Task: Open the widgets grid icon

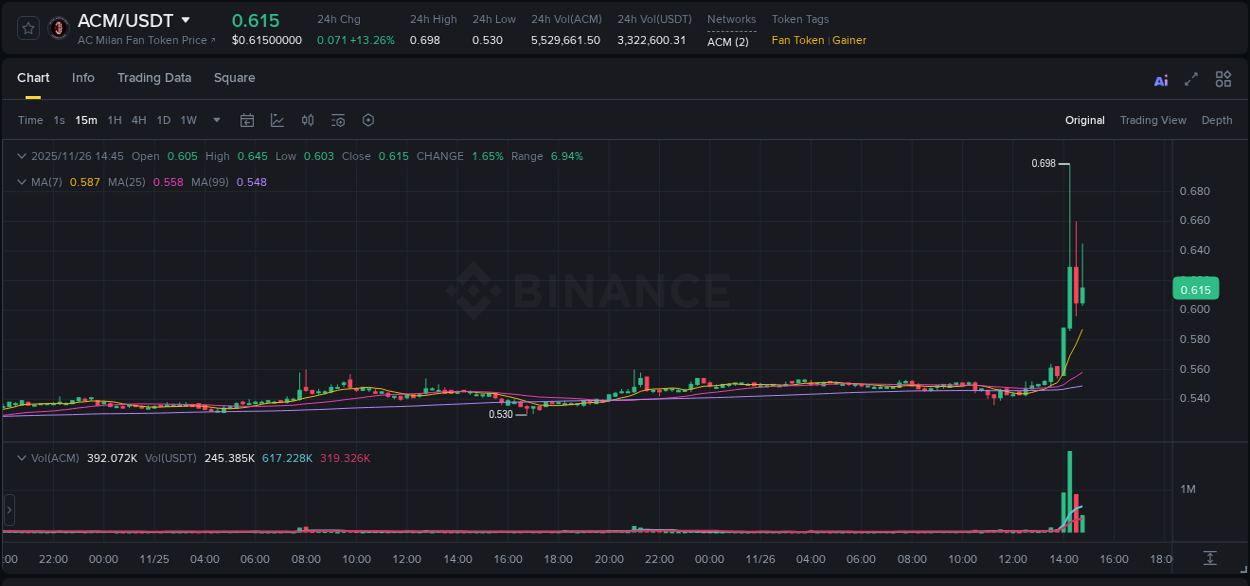Action: tap(1223, 78)
